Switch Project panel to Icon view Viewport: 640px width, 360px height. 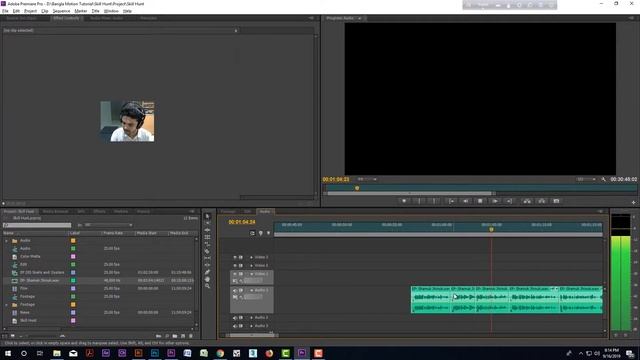(x=13, y=336)
